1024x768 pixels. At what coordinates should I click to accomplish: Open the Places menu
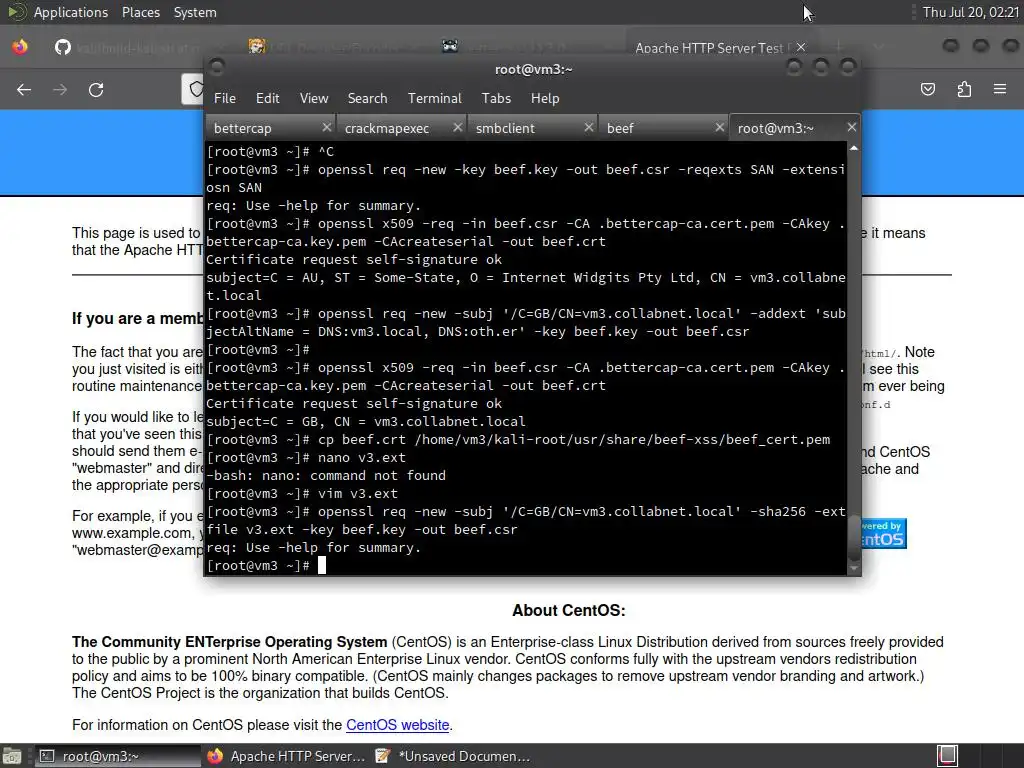(x=140, y=12)
